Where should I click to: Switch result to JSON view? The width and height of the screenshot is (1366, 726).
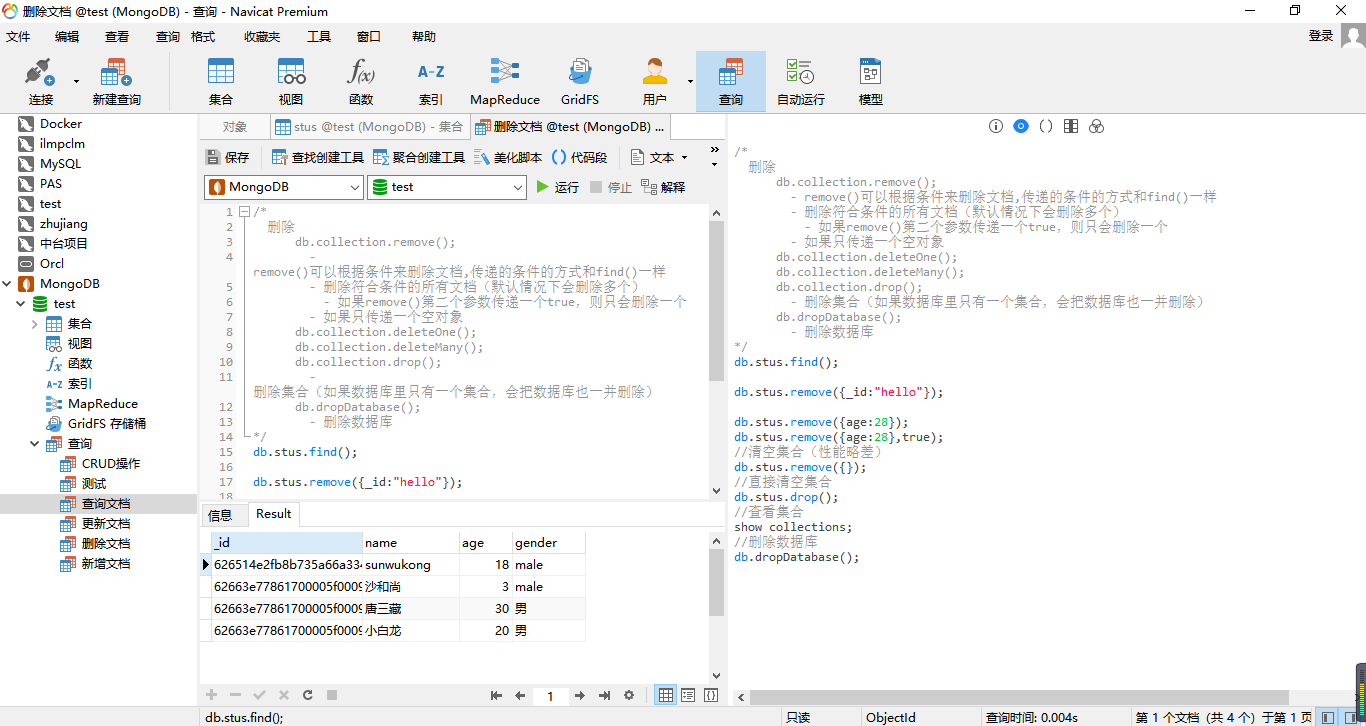pyautogui.click(x=711, y=695)
